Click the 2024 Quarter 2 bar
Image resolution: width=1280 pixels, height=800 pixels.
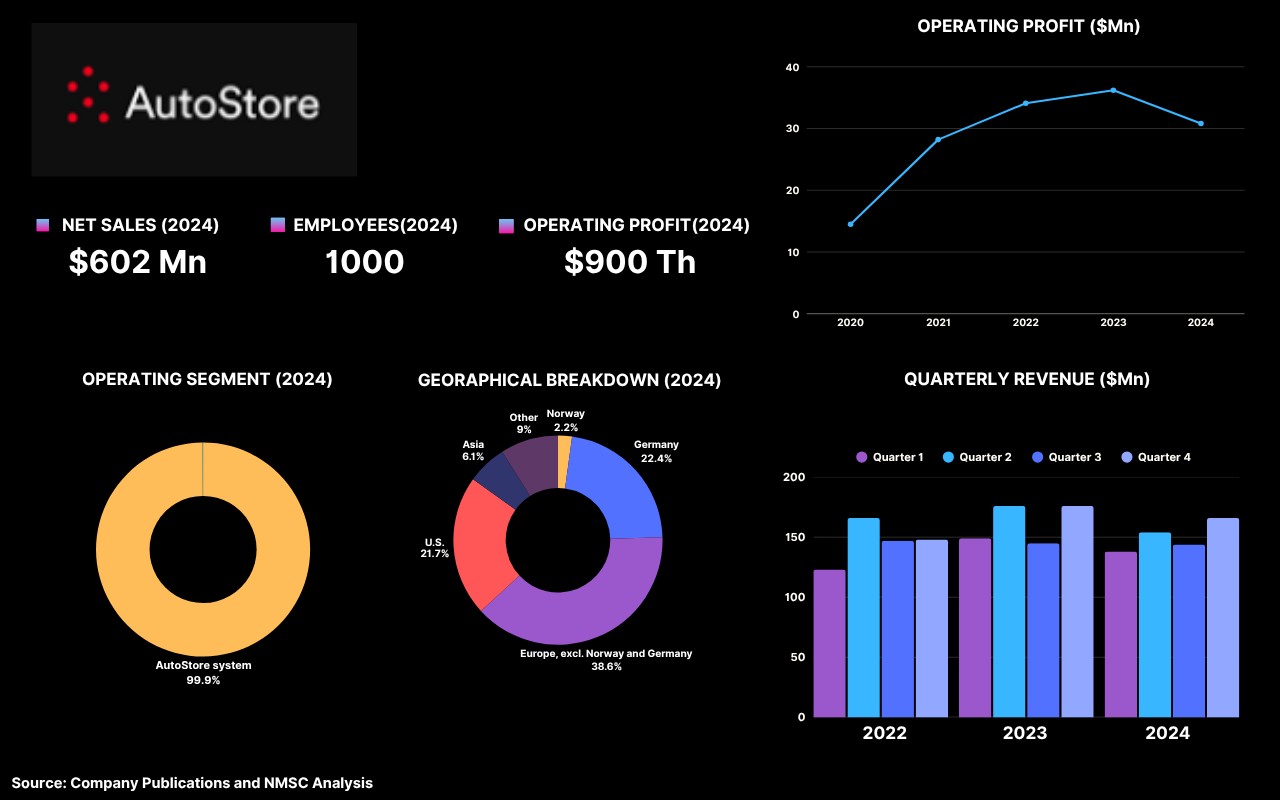(x=1155, y=625)
